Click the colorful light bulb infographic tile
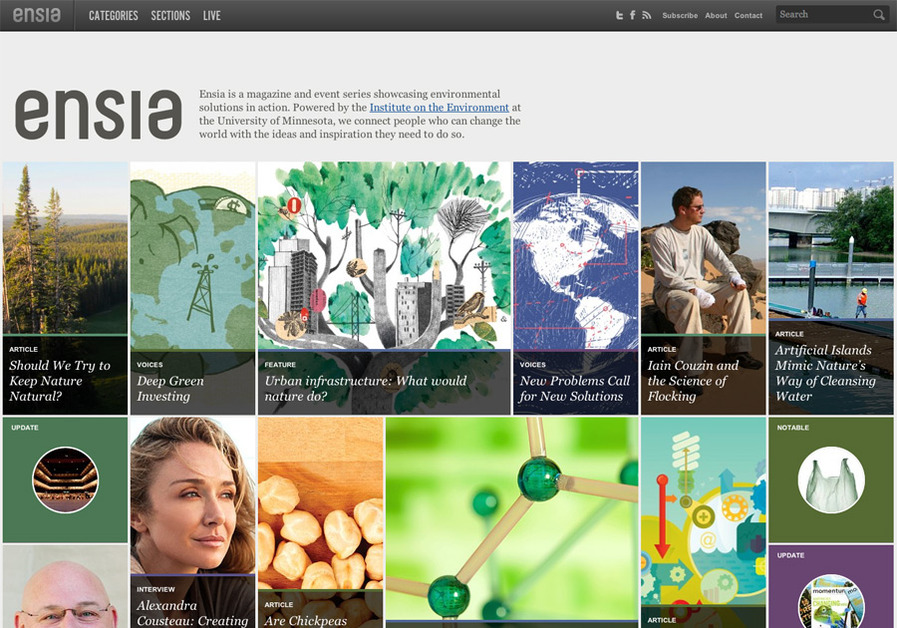This screenshot has height=628, width=897. (703, 510)
